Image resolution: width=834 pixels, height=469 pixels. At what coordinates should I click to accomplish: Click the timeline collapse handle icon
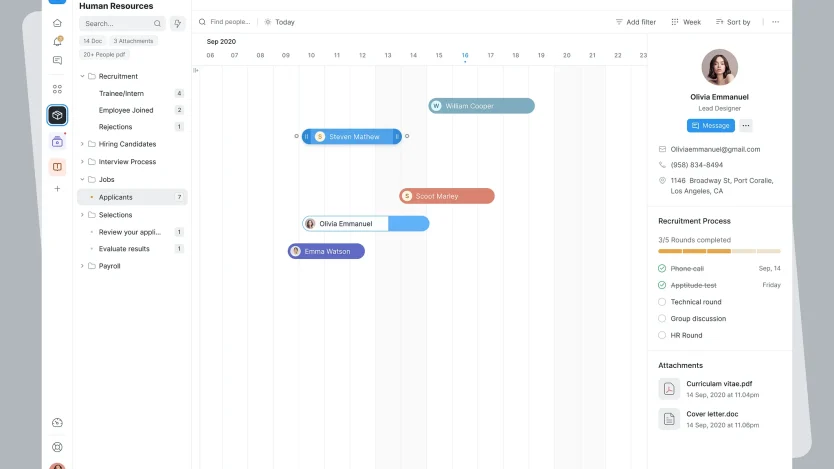click(196, 70)
